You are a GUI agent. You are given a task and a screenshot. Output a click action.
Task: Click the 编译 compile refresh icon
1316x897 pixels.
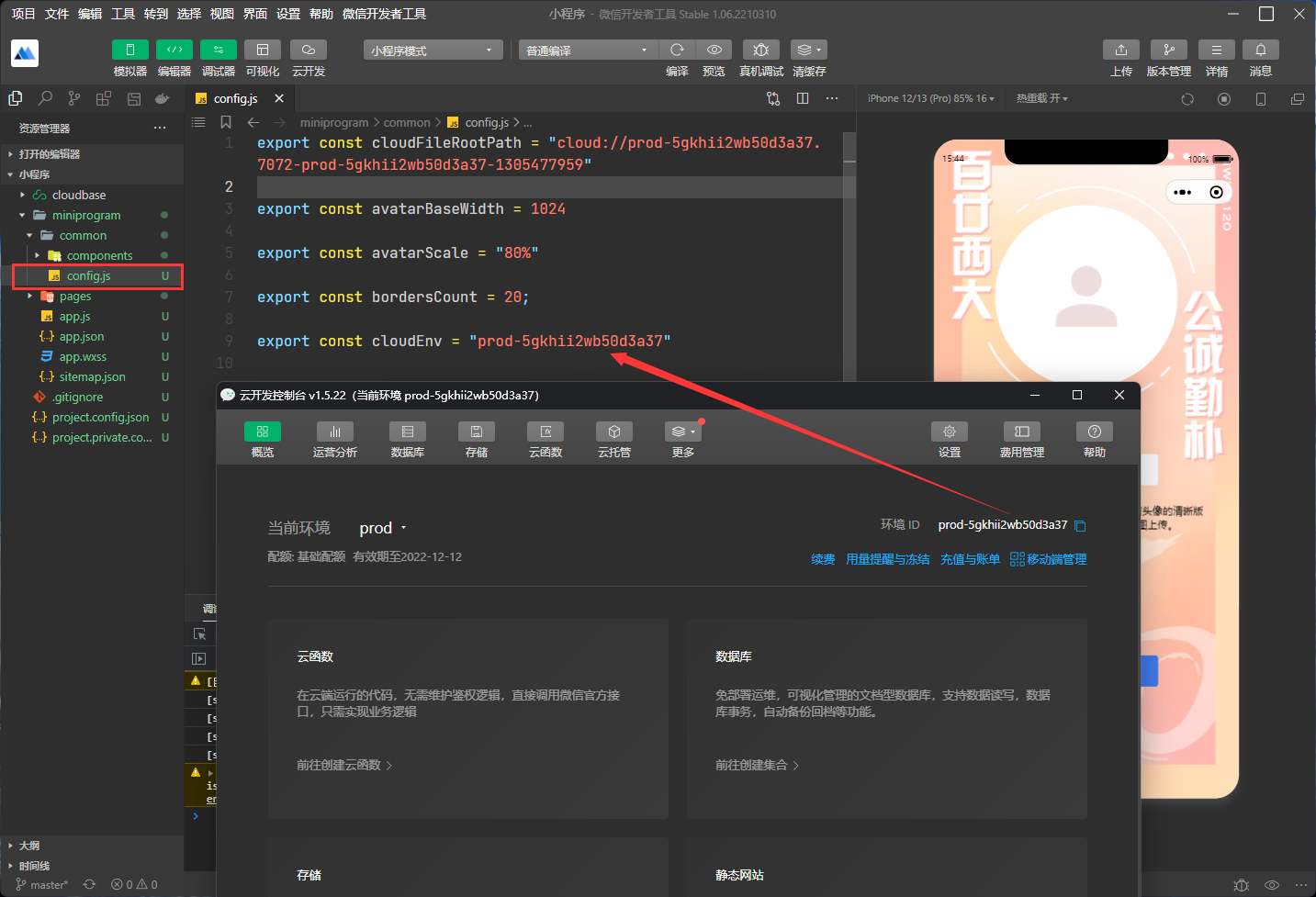pyautogui.click(x=677, y=50)
